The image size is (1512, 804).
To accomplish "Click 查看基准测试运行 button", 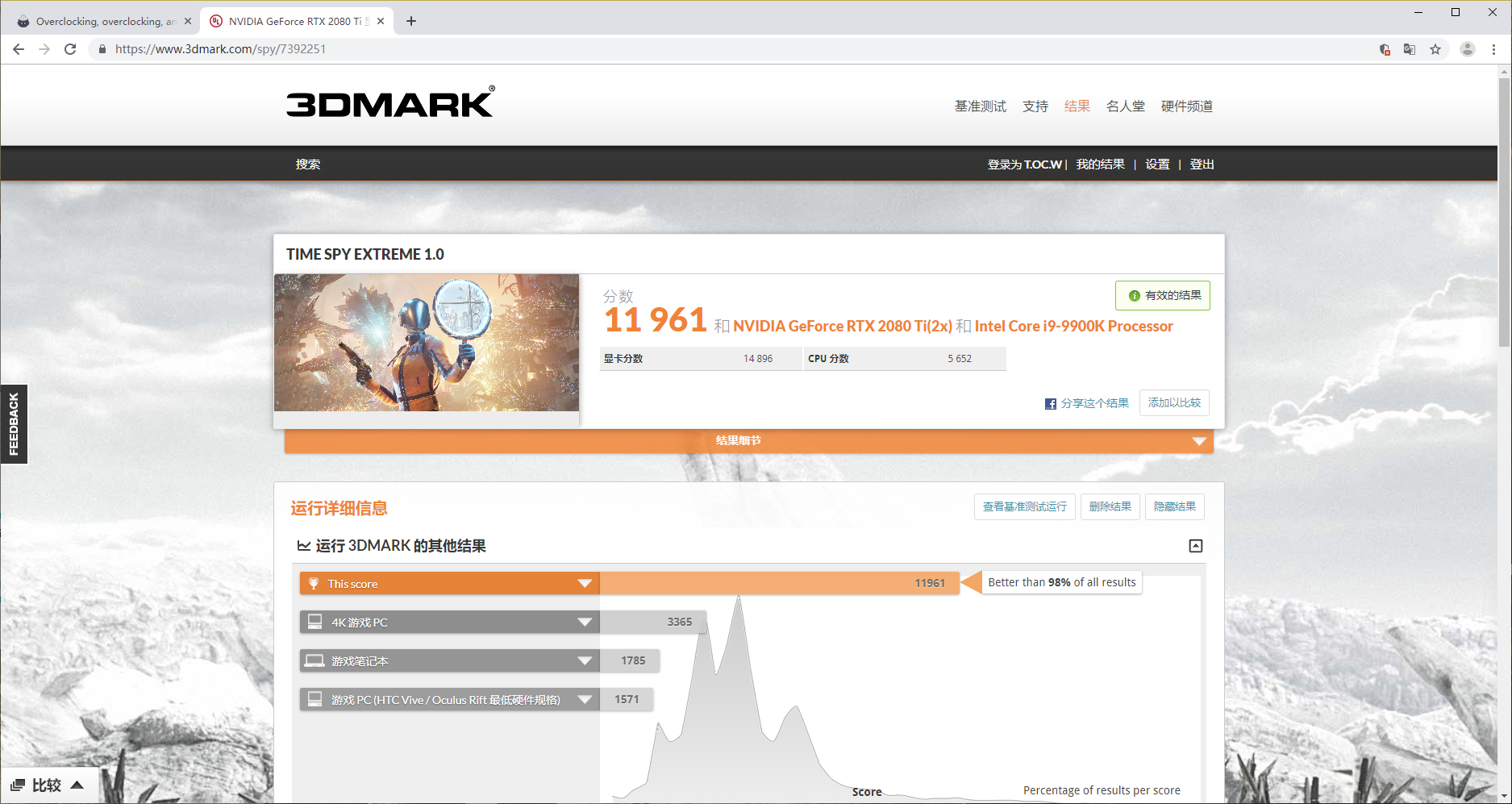I will coord(1025,506).
